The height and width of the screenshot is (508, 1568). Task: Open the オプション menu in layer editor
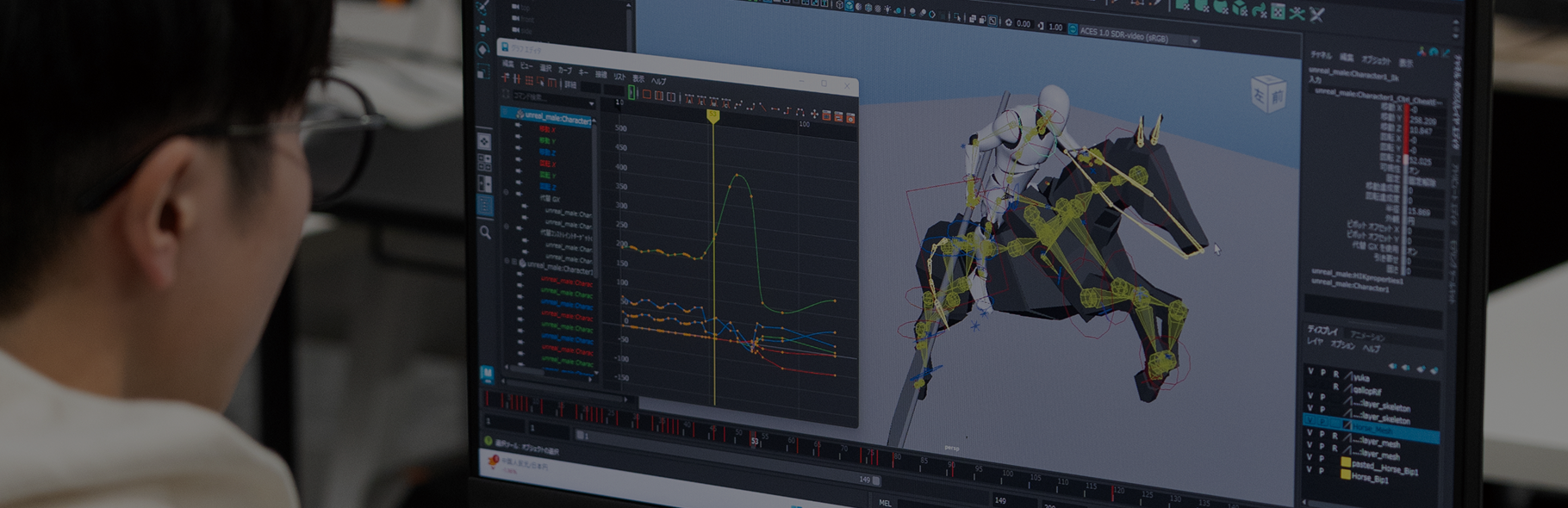pyautogui.click(x=1342, y=344)
